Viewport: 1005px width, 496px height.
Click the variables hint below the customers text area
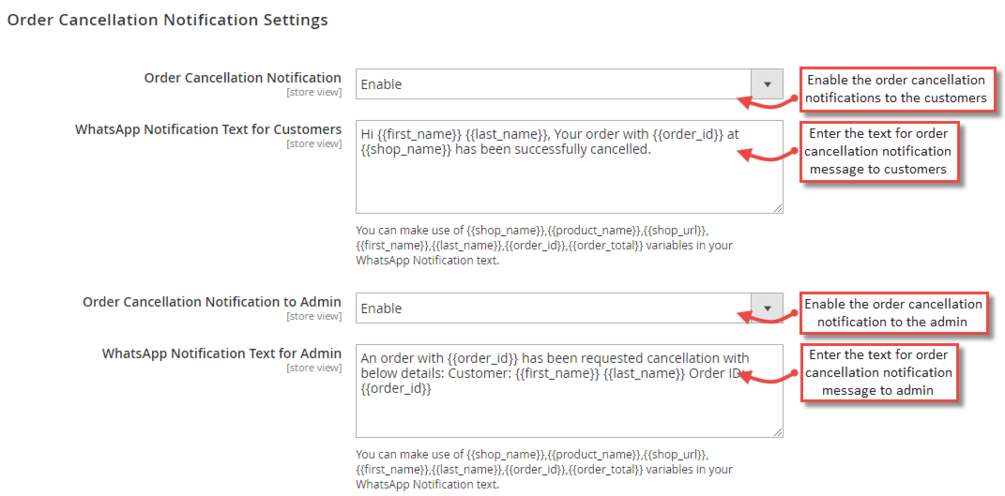pos(546,245)
